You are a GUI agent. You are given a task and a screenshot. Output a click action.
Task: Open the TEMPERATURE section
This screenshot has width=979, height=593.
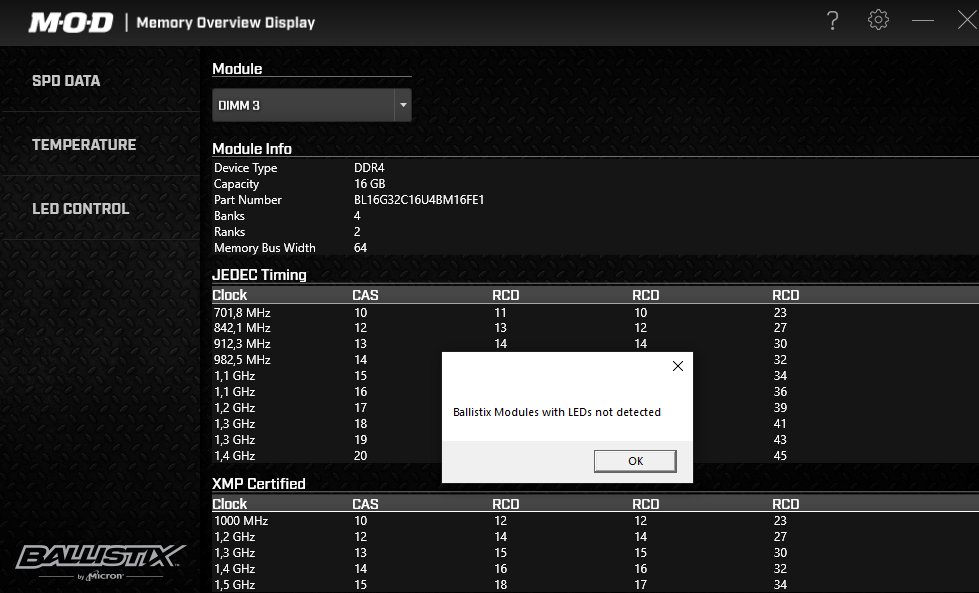click(x=84, y=145)
